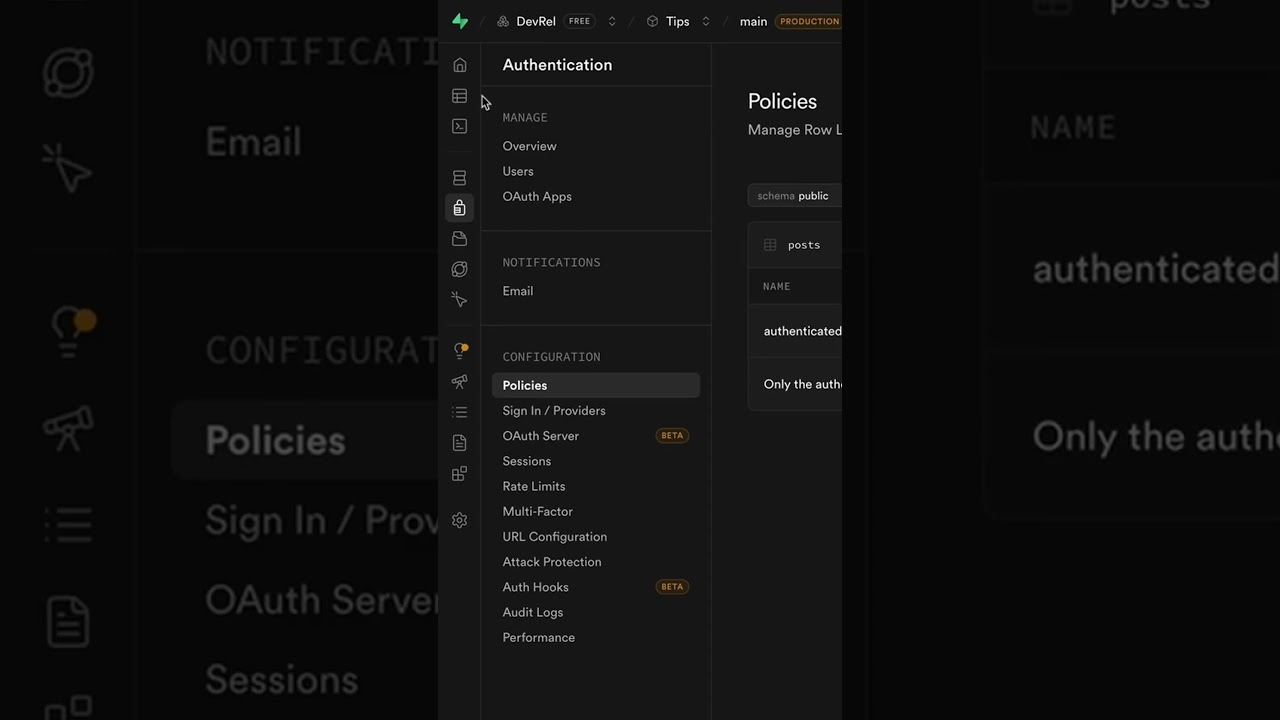The width and height of the screenshot is (1280, 720).
Task: Open the schema public dropdown
Action: point(795,196)
